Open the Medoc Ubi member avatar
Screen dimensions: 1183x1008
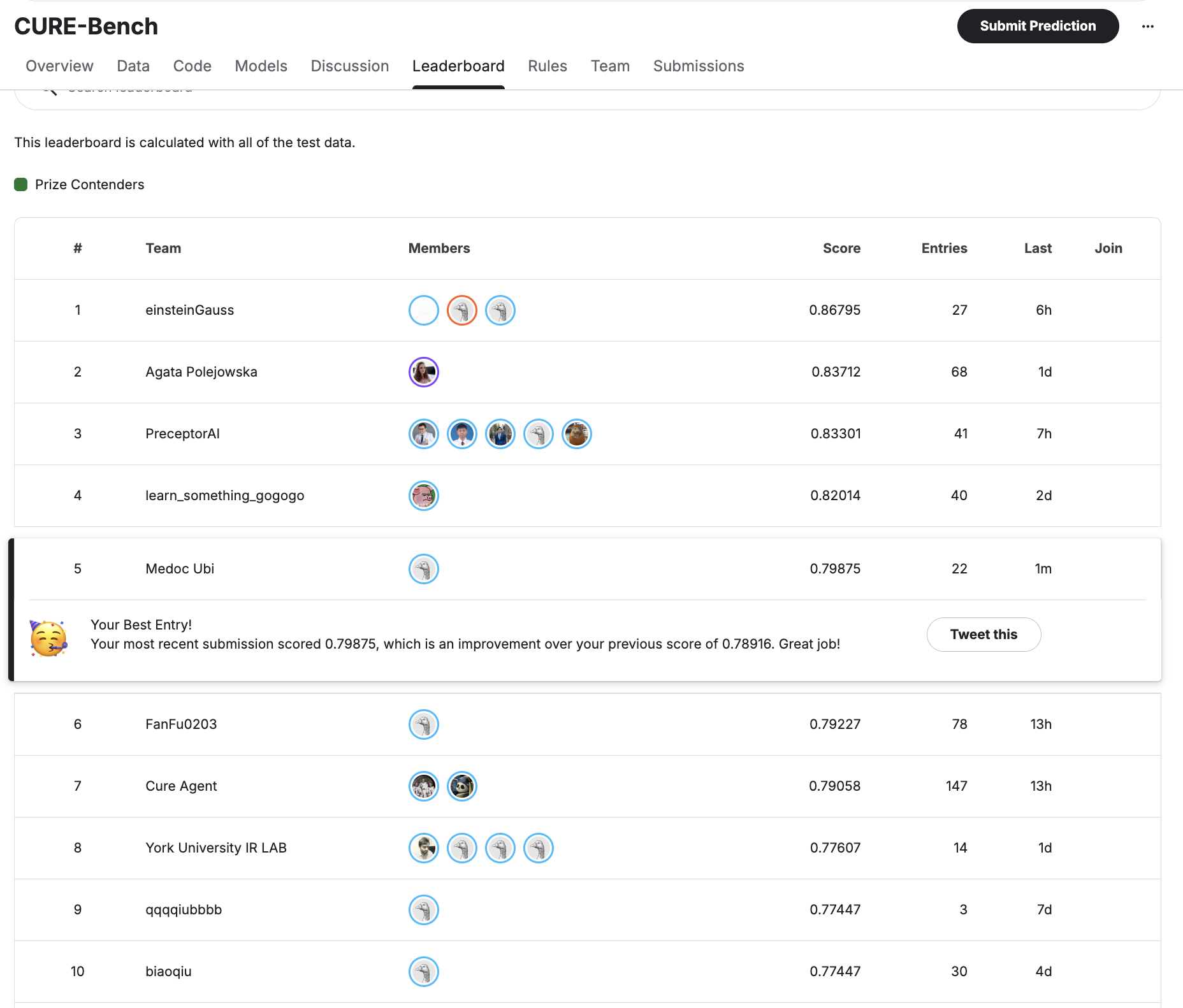[x=423, y=569]
